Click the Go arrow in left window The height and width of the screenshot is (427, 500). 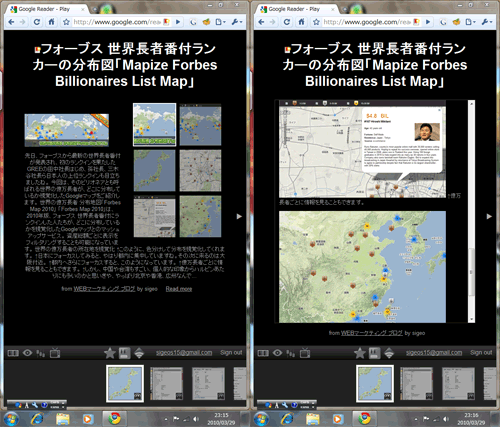(178, 22)
